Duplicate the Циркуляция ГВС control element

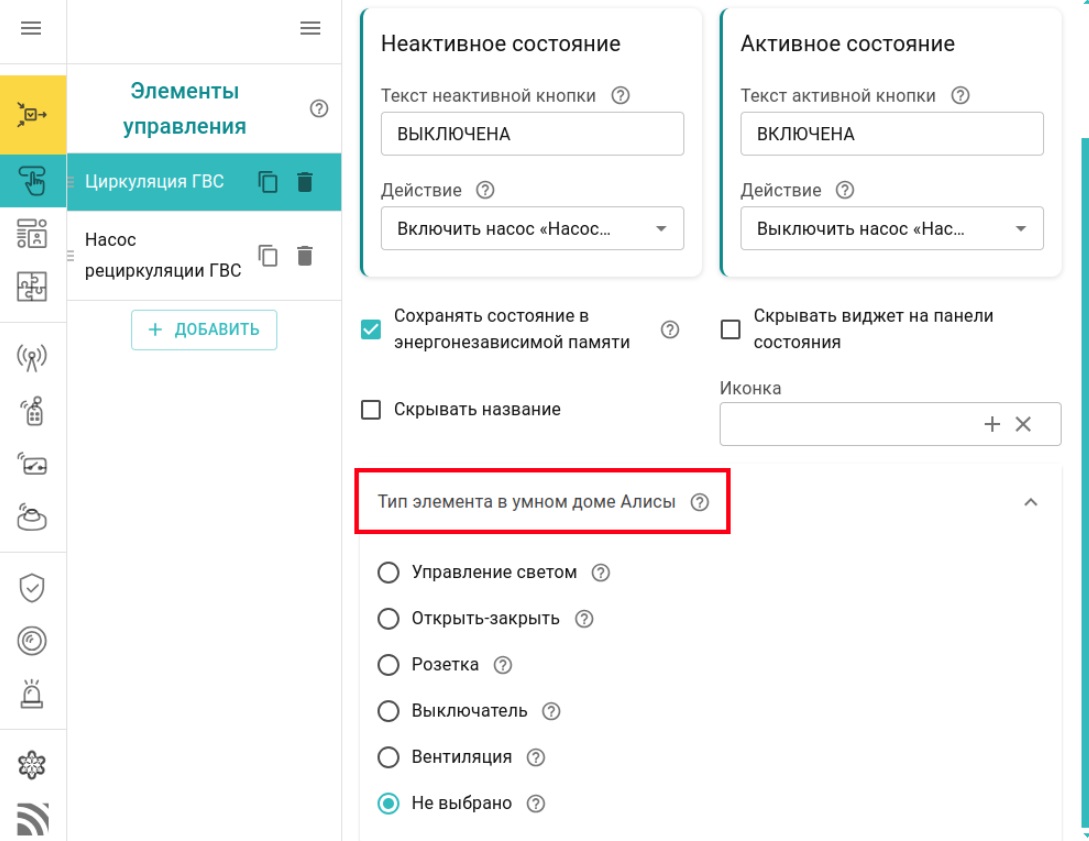point(268,182)
